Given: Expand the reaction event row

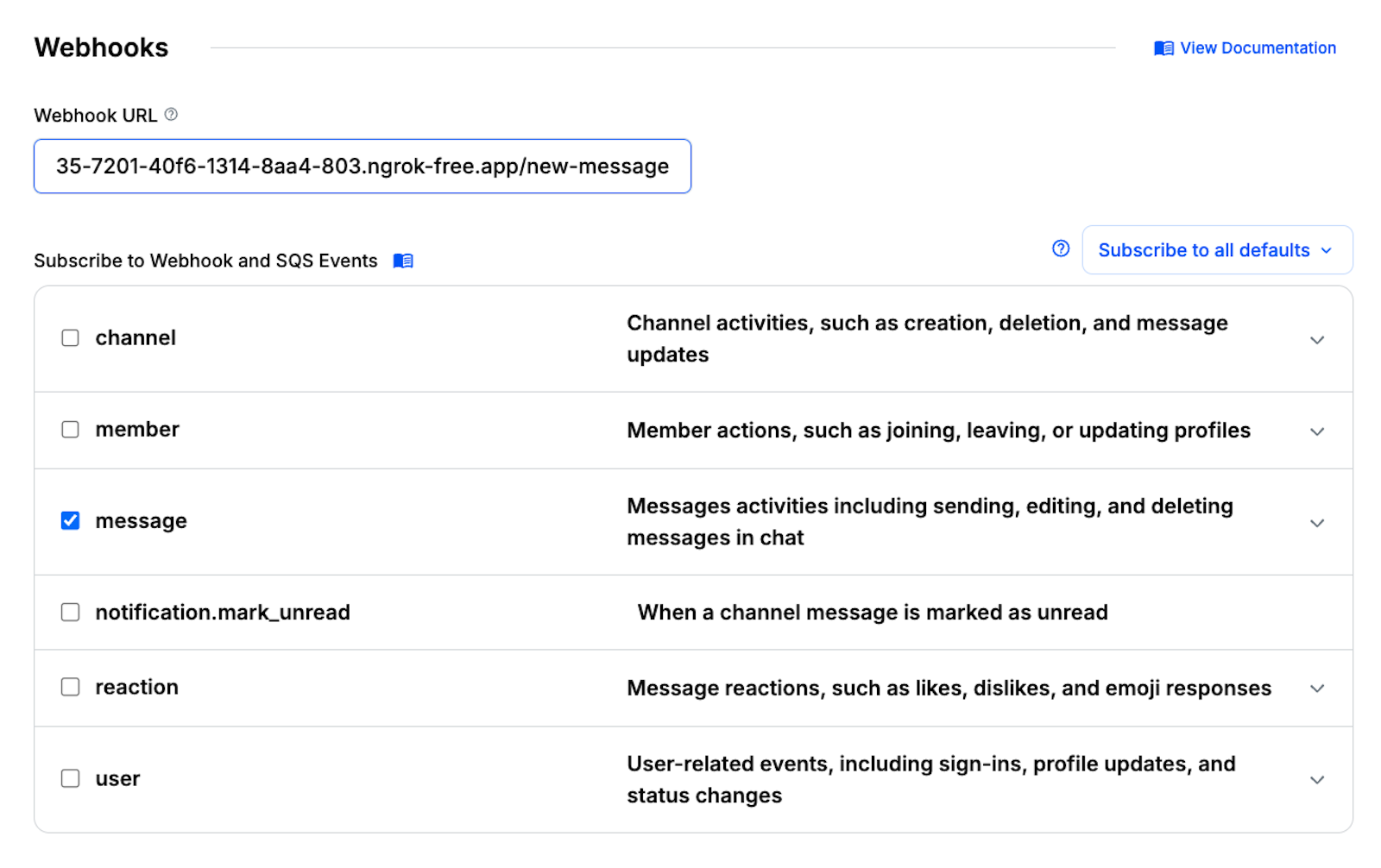Looking at the screenshot, I should (1317, 688).
